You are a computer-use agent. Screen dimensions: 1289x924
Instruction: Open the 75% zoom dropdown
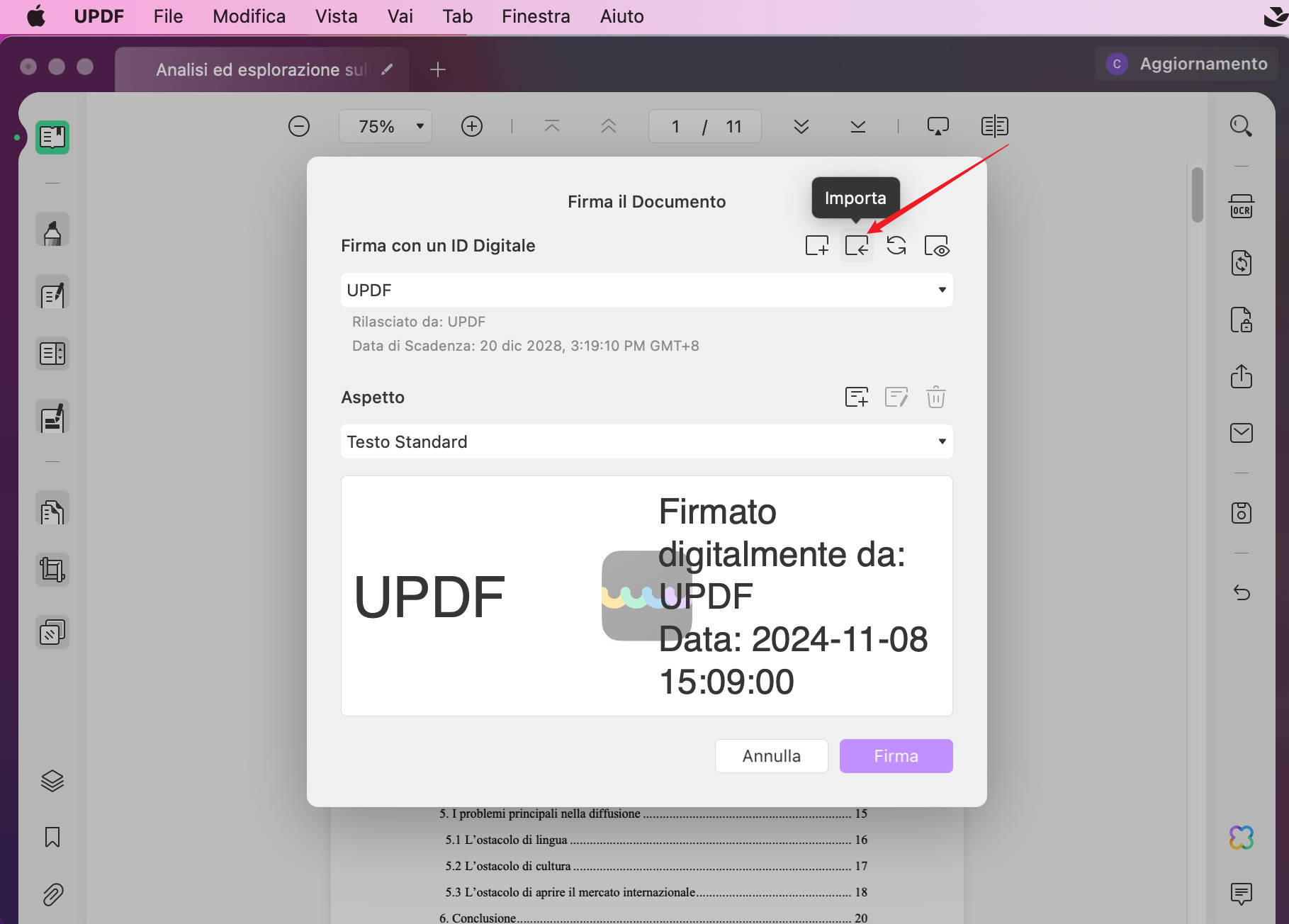click(385, 126)
